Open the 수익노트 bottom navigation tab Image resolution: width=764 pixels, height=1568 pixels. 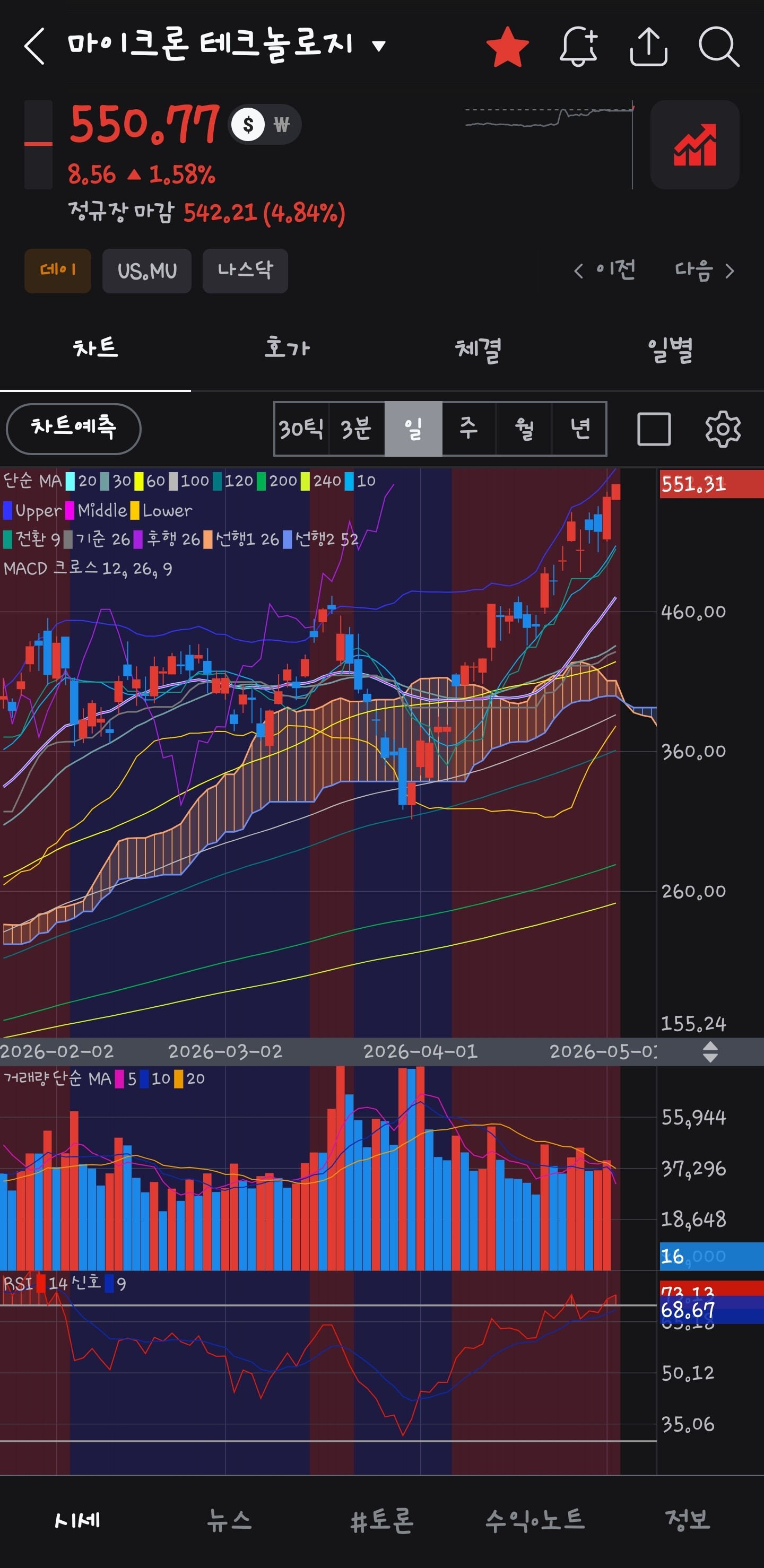pos(534,1520)
